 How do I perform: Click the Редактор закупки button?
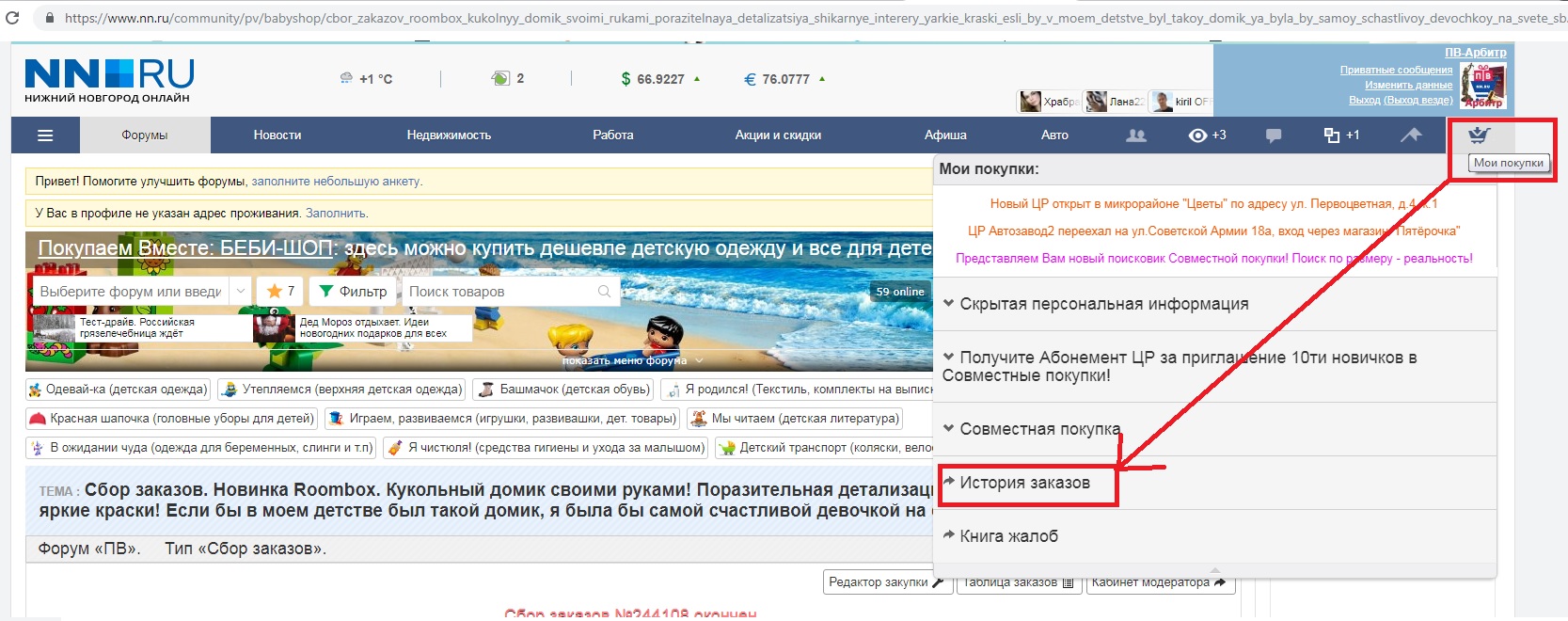[886, 582]
